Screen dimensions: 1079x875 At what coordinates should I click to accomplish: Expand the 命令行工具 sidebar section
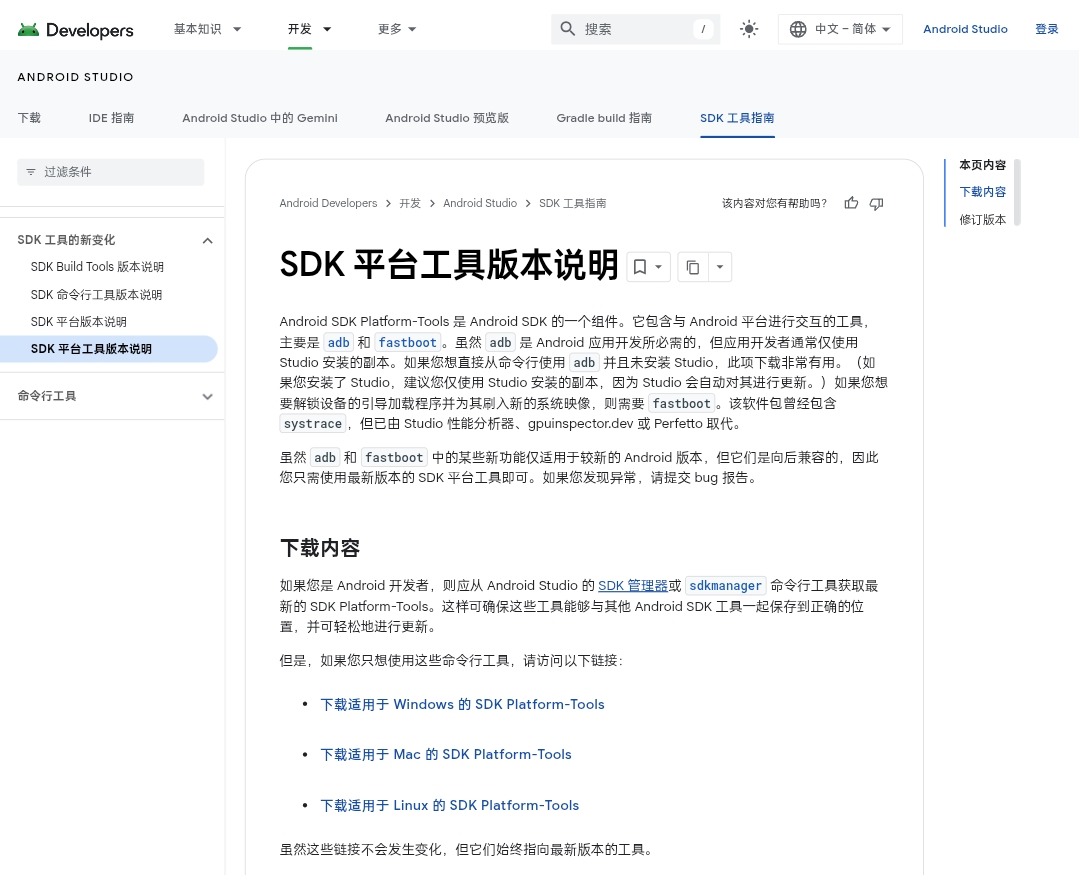tap(207, 396)
